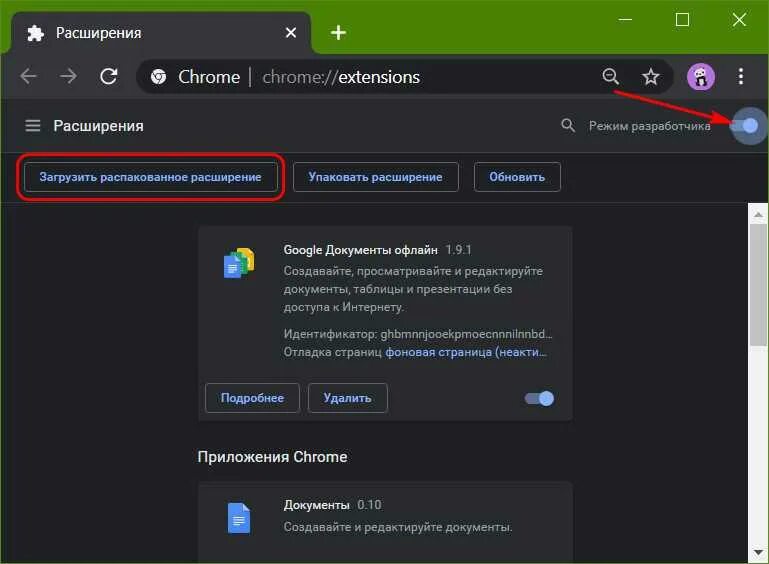
Task: Click the forward navigation arrow
Action: pos(68,77)
